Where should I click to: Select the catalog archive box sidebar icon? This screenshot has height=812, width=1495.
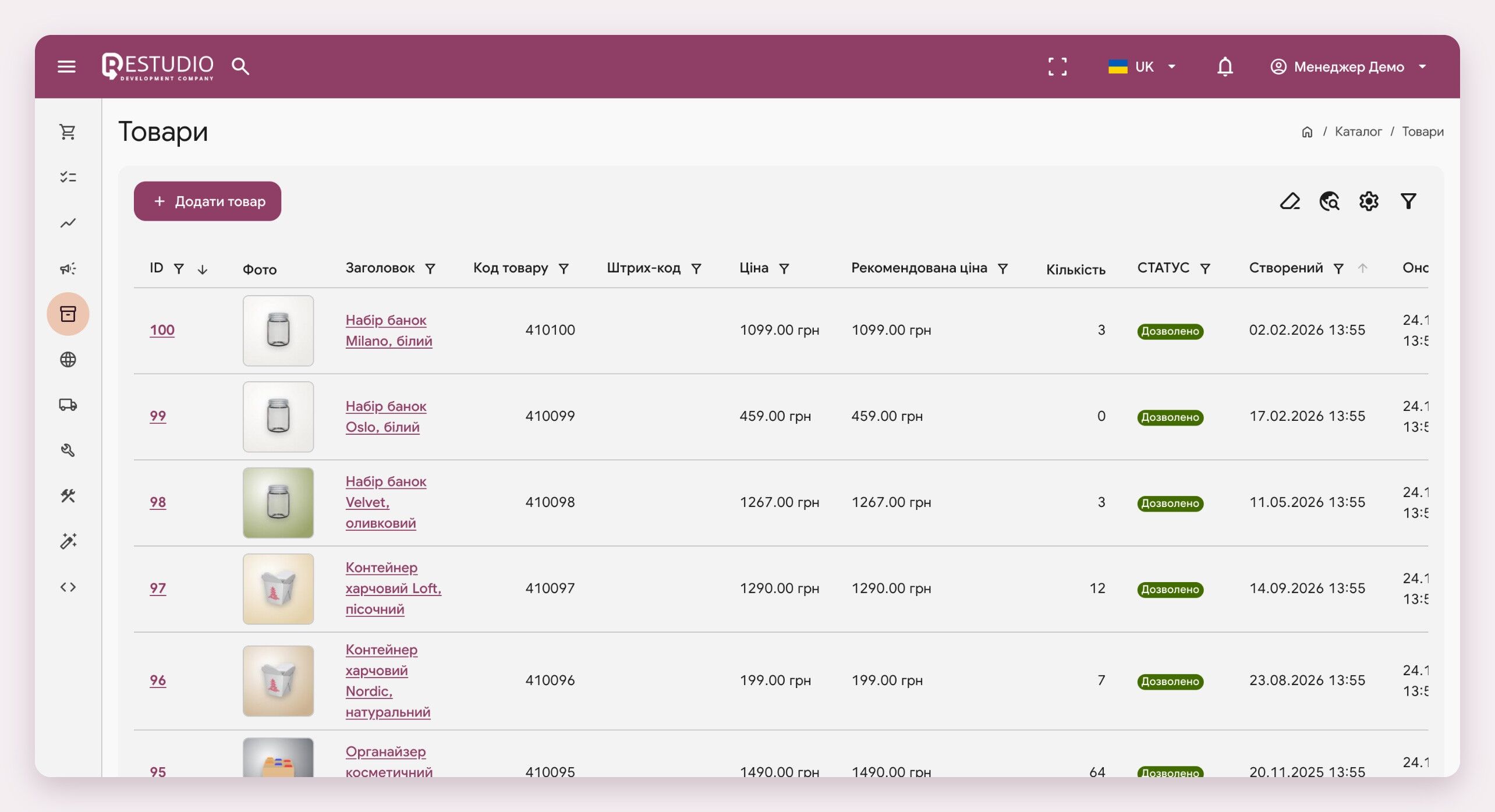pyautogui.click(x=68, y=314)
